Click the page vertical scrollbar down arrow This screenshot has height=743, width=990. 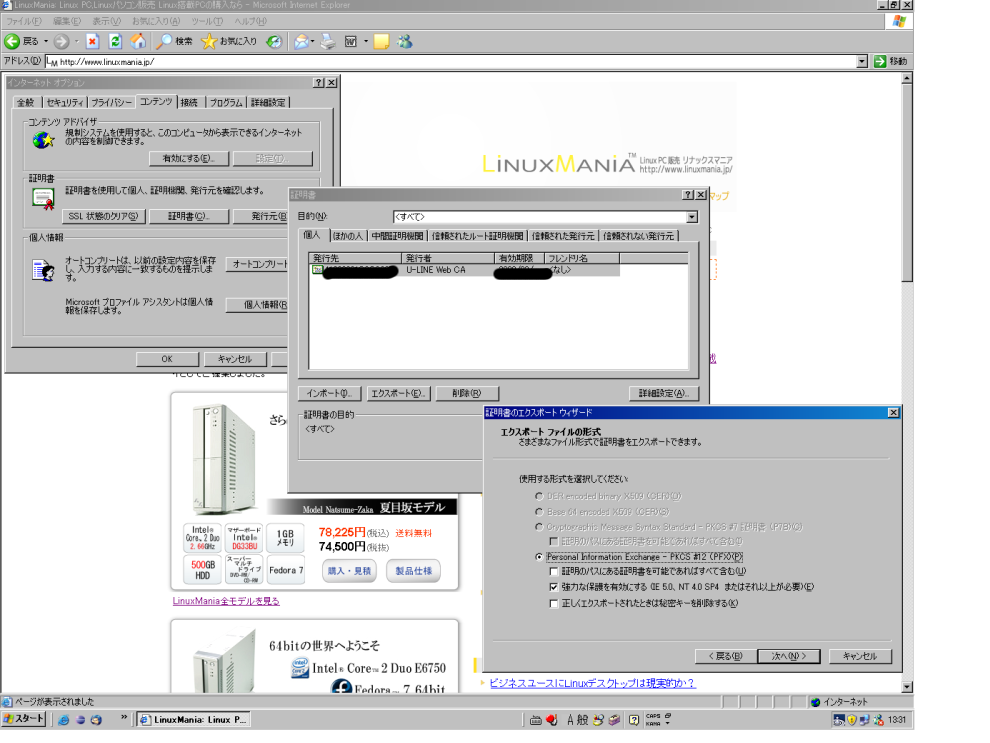pyautogui.click(x=907, y=687)
